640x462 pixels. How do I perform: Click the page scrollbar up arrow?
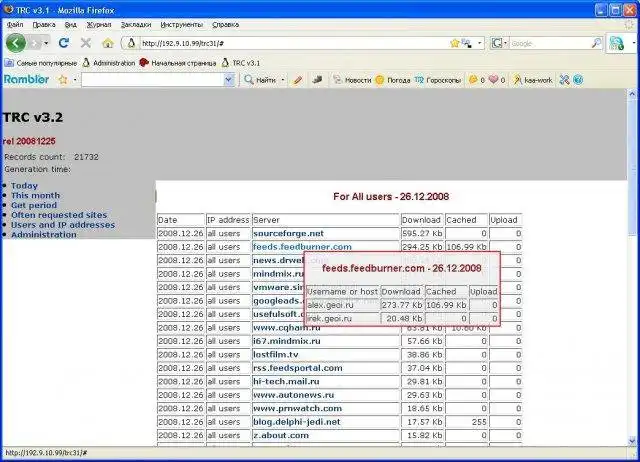click(632, 94)
